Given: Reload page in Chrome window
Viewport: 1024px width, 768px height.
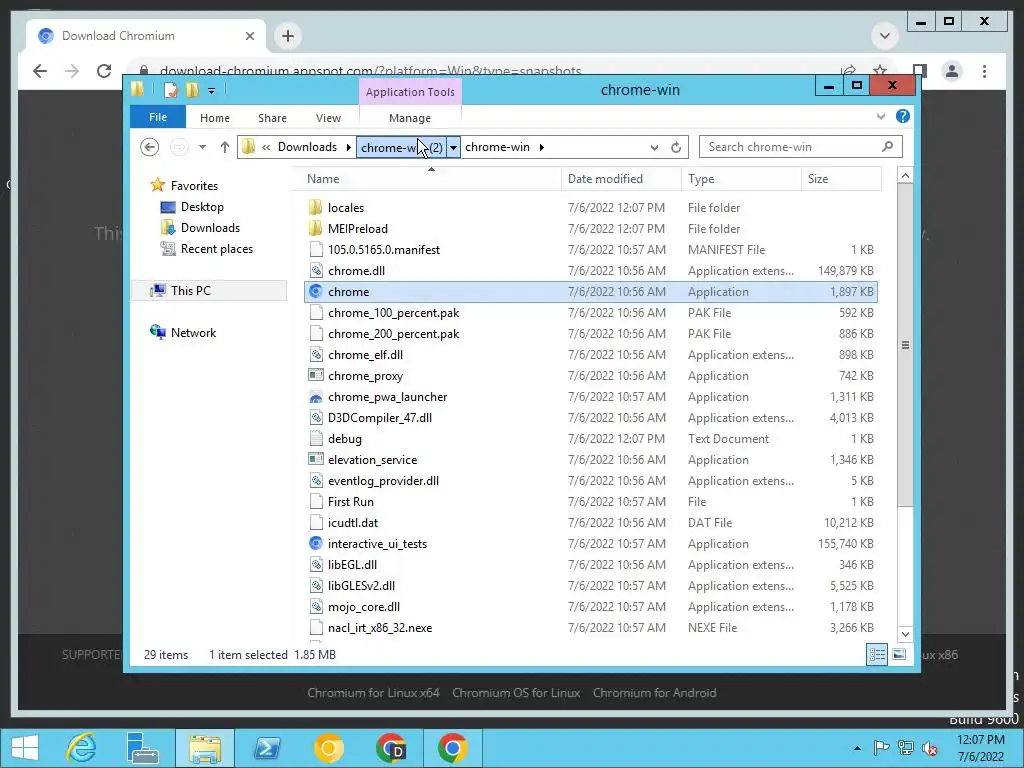Looking at the screenshot, I should (x=104, y=71).
